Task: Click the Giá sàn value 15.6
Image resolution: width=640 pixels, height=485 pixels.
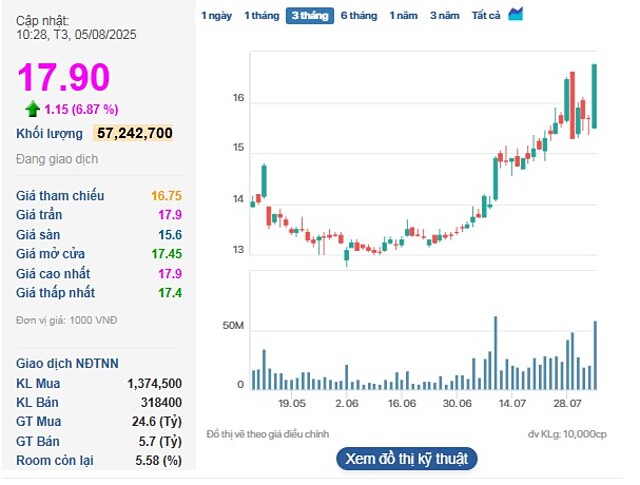Action: (170, 234)
